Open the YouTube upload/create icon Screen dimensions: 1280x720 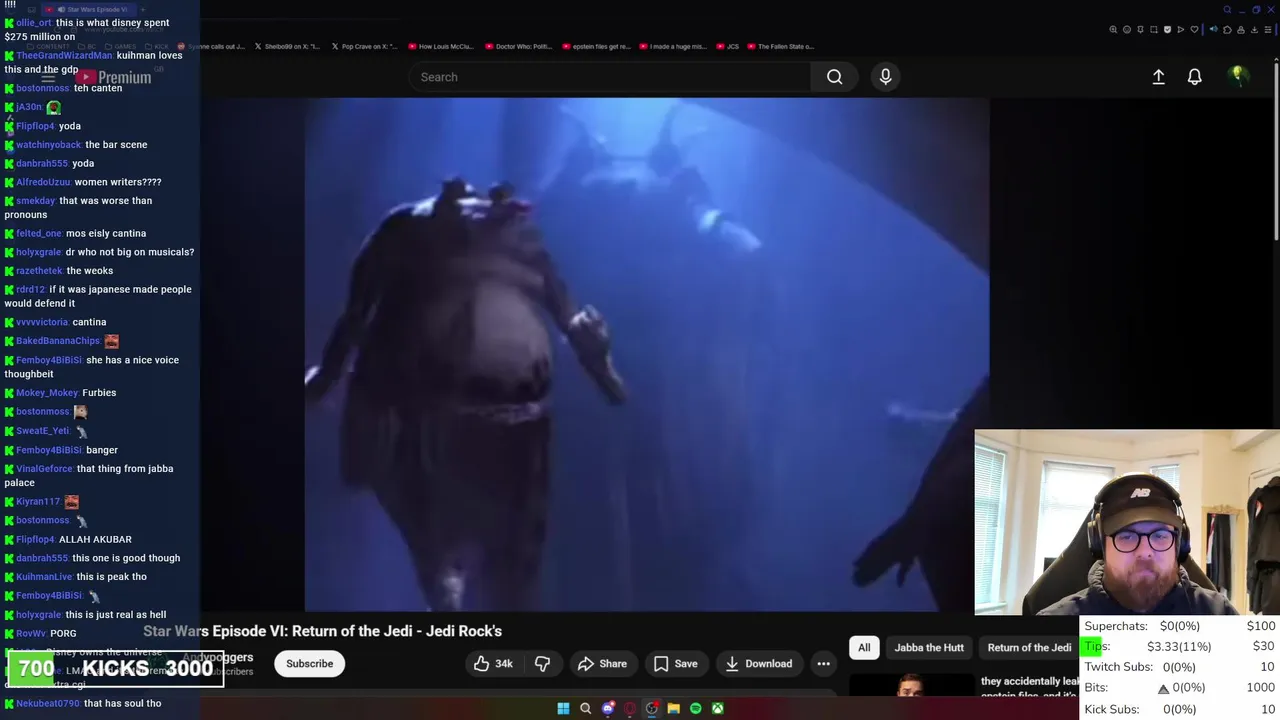pos(1158,77)
